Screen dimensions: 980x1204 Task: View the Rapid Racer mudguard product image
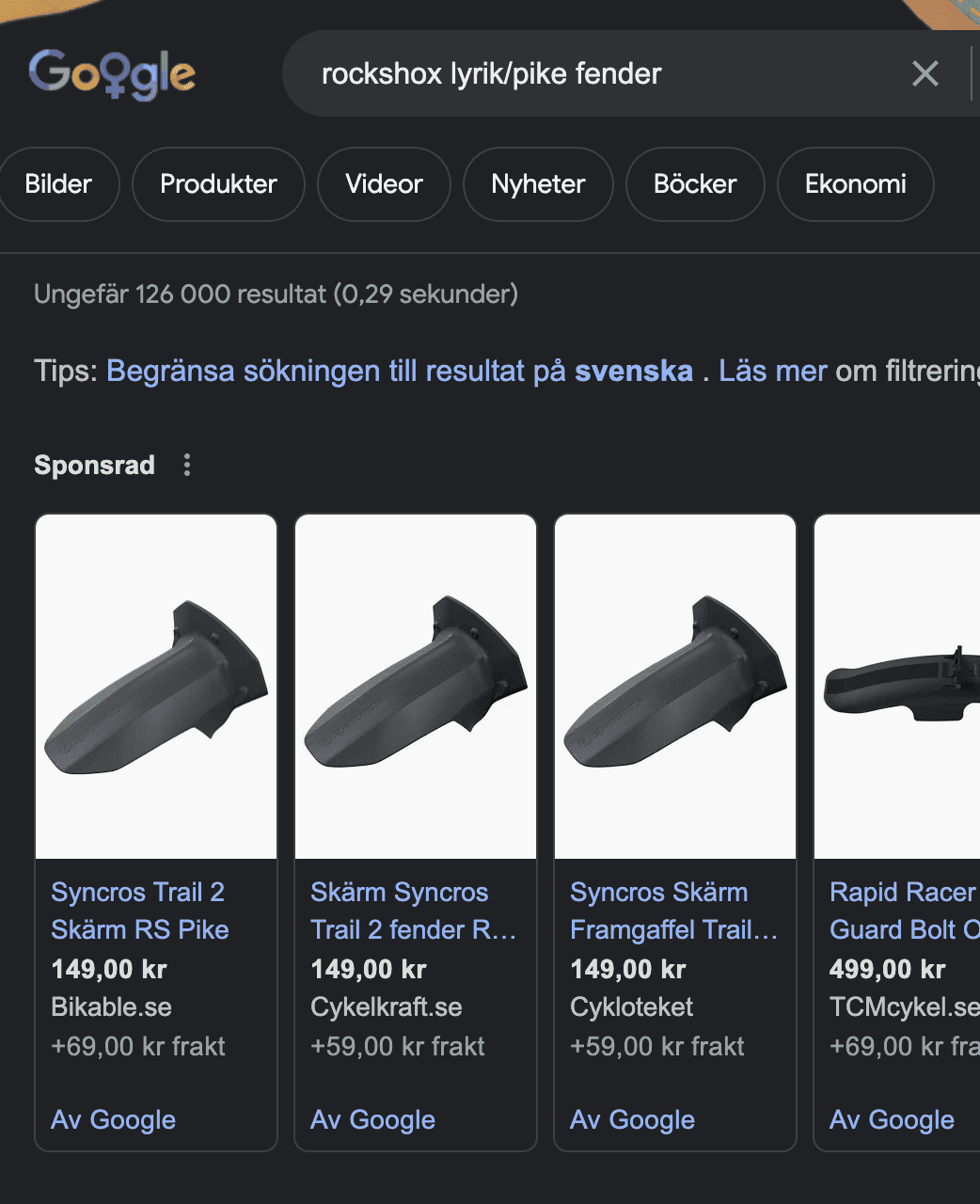[899, 687]
